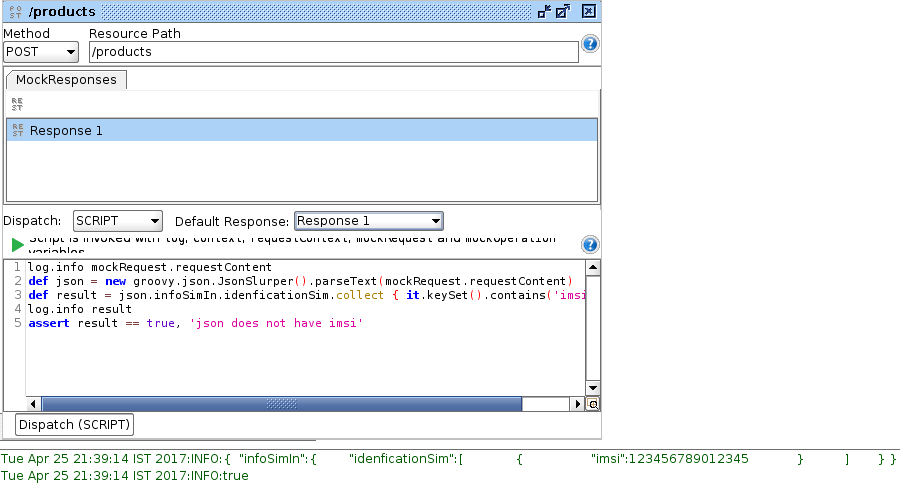Click the script editor scroll-up arrow
Image resolution: width=900 pixels, height=491 pixels.
coord(592,268)
